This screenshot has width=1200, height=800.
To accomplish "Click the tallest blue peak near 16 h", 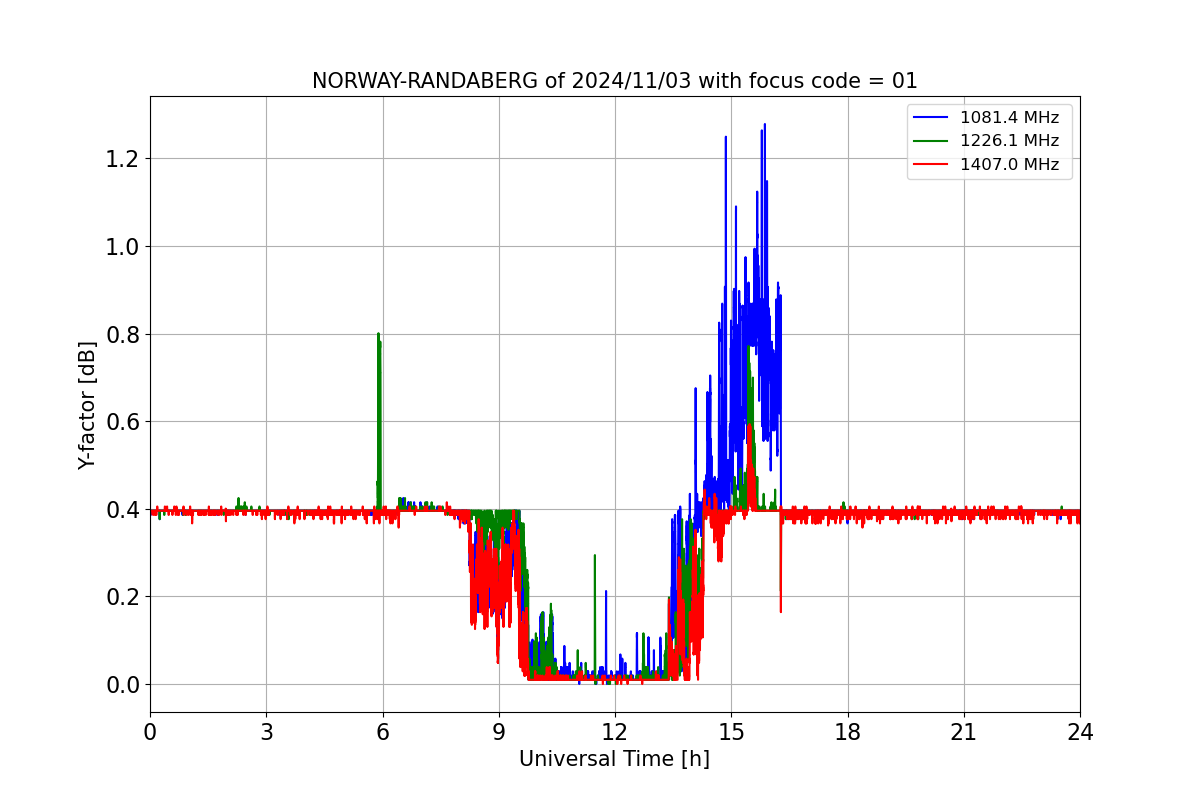I will [x=765, y=125].
